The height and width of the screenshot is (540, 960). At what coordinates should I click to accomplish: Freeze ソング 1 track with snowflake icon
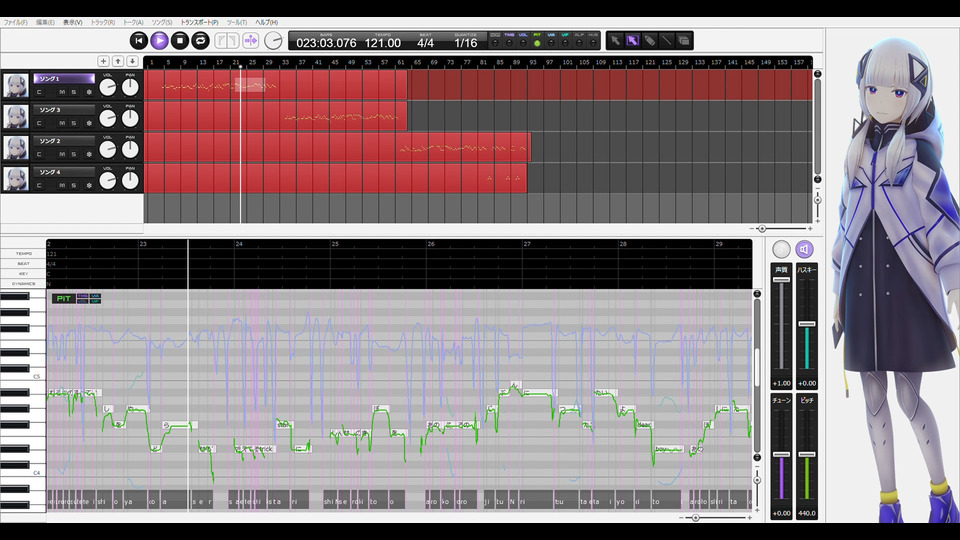89,92
